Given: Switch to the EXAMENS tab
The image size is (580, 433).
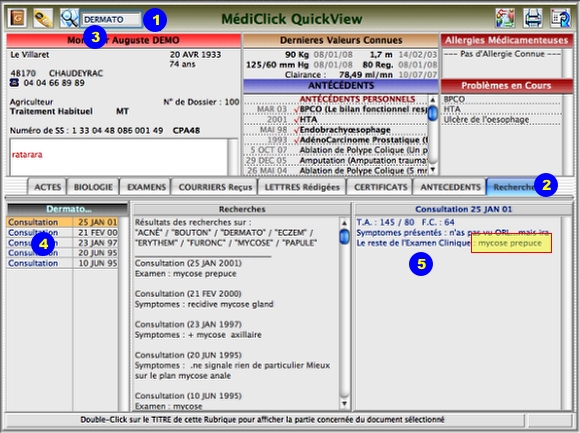Looking at the screenshot, I should click(146, 187).
